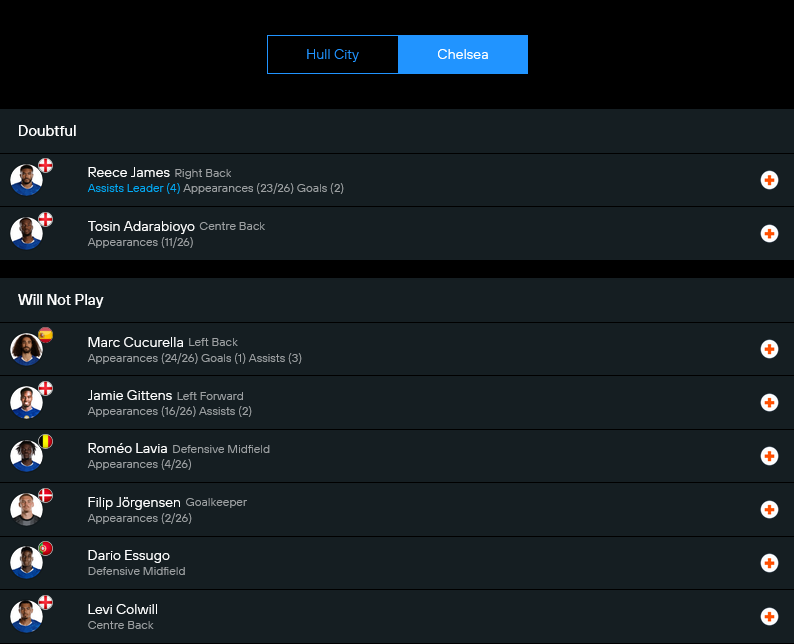Click injury cross icon for Reece James
This screenshot has width=794, height=644.
[x=769, y=180]
